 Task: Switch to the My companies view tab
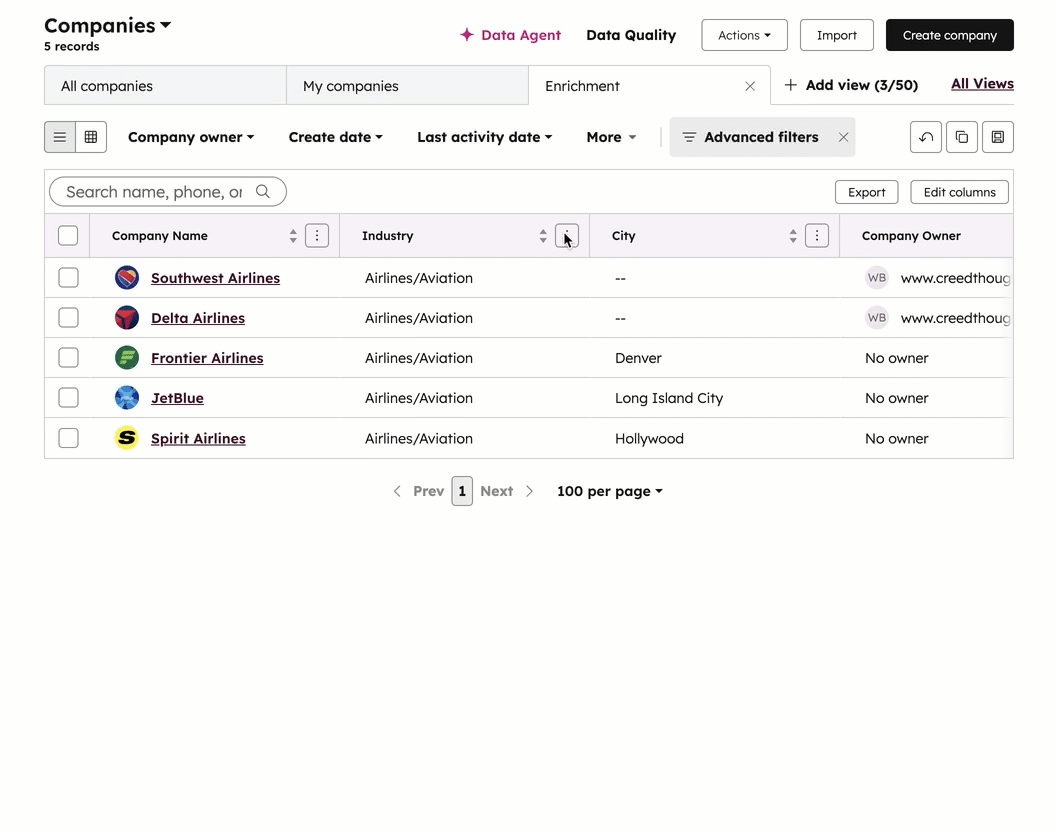(350, 86)
